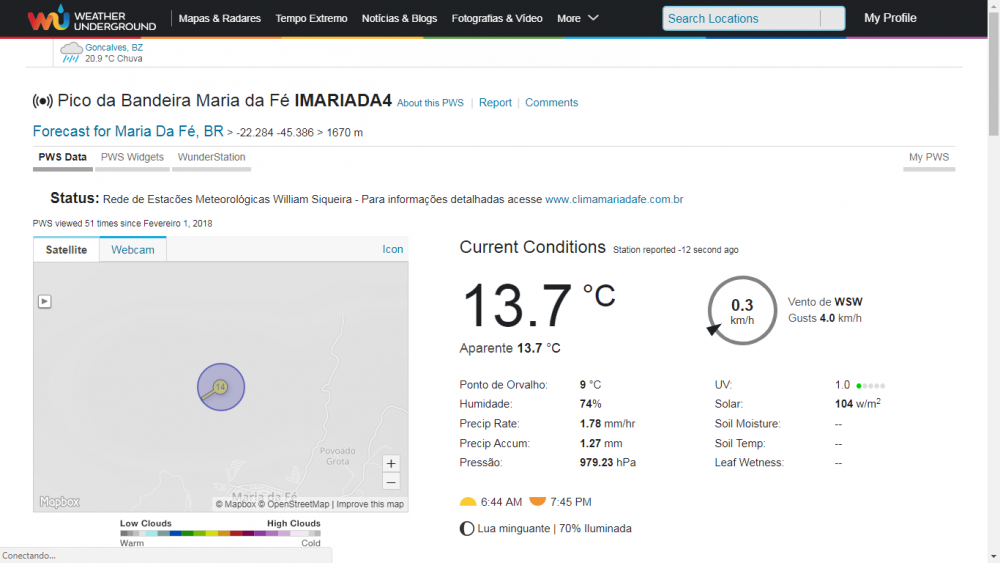
Task: Click the station marker labeled 14
Action: click(220, 386)
